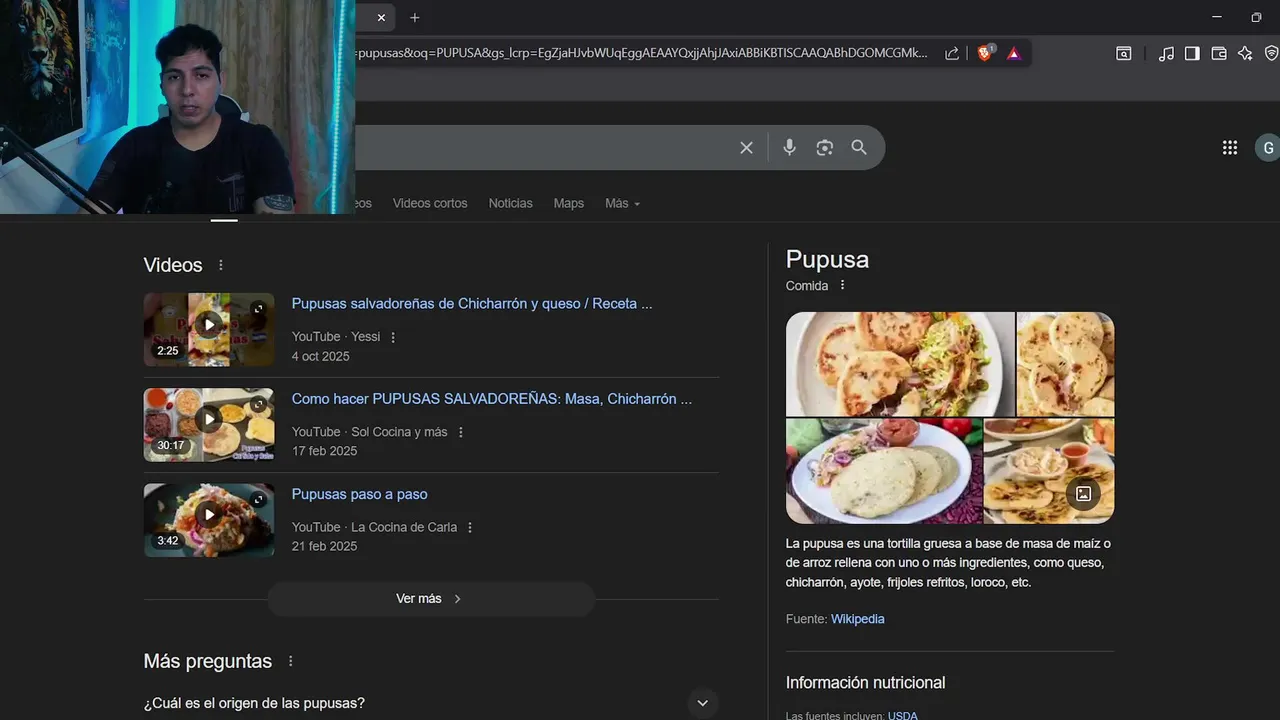Close the current browser tab
Image resolution: width=1280 pixels, height=720 pixels.
[381, 17]
